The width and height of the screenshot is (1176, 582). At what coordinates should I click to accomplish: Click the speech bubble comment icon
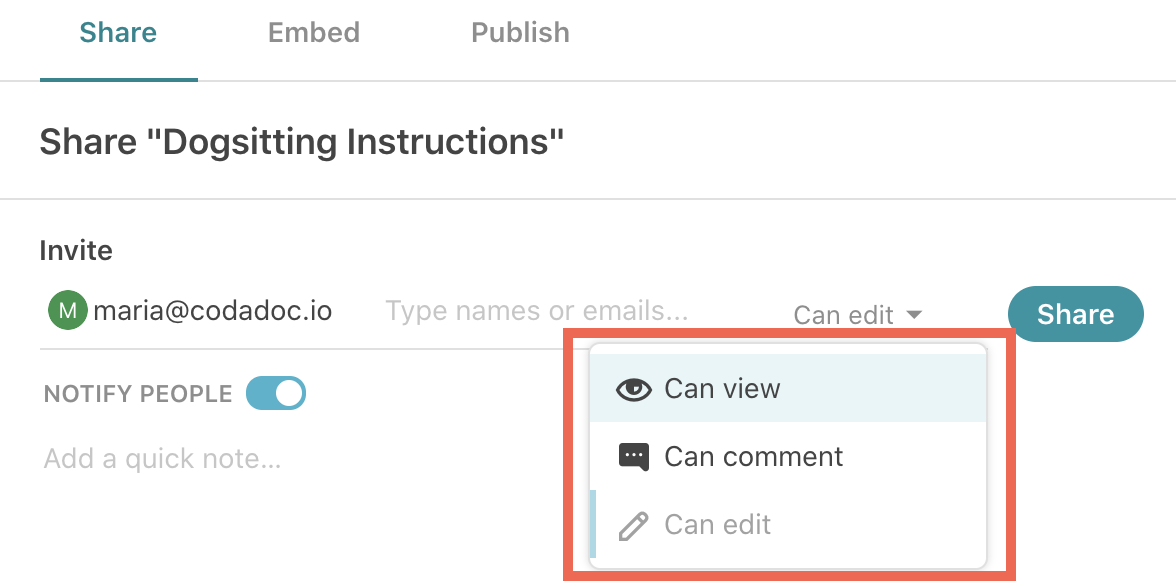coord(634,457)
